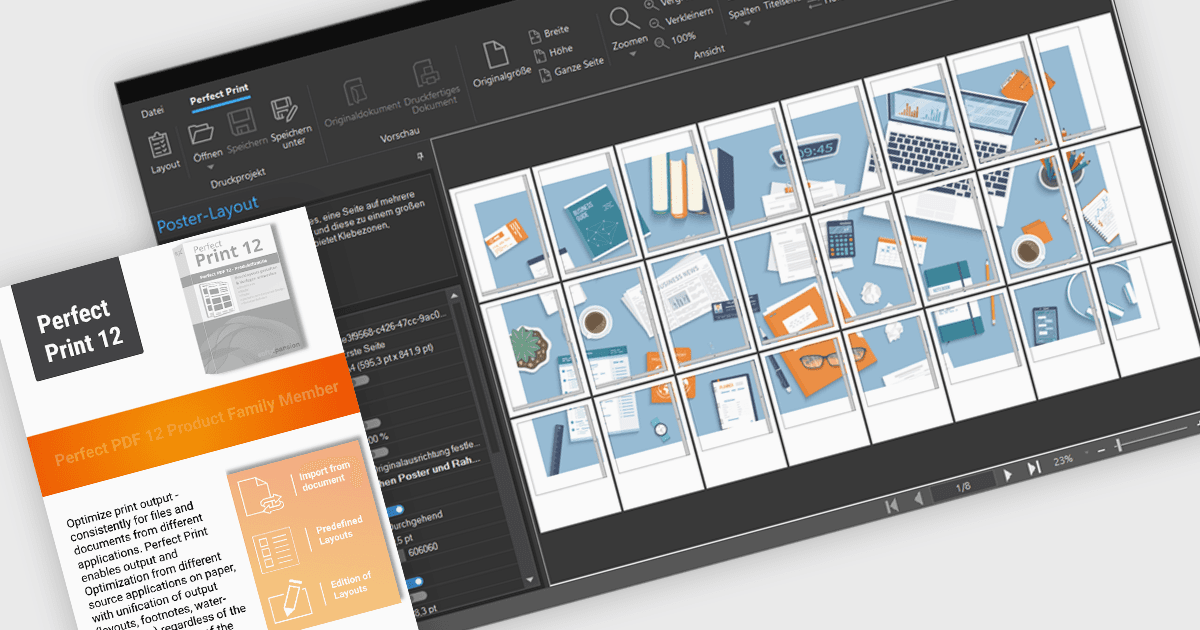This screenshot has height=630, width=1200.
Task: Jump to the last page
Action: point(1035,466)
